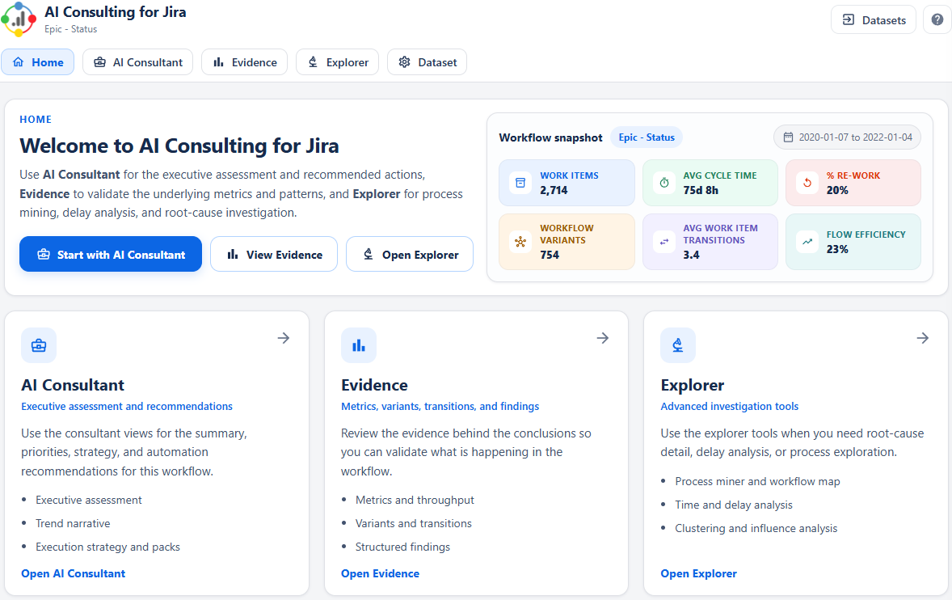
Task: Click Start with AI Consultant button
Action: [x=110, y=254]
